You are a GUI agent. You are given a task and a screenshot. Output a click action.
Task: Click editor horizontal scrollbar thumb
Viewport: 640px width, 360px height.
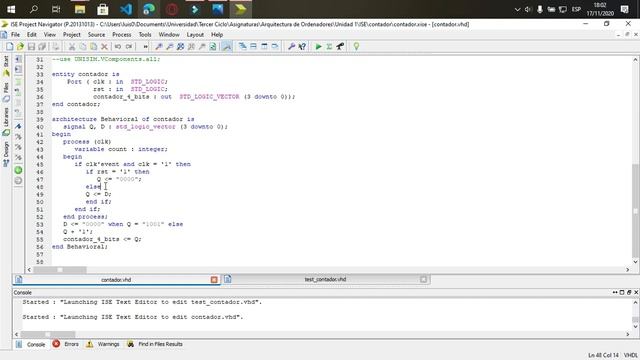pos(60,270)
